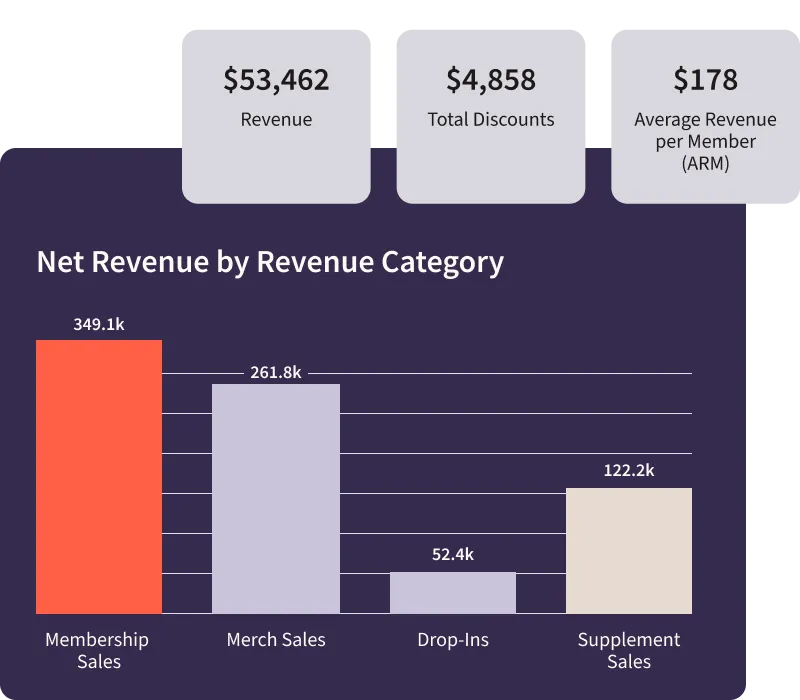Screen dimensions: 800x700
Task: Select the Membership Sales axis label
Action: (x=97, y=650)
